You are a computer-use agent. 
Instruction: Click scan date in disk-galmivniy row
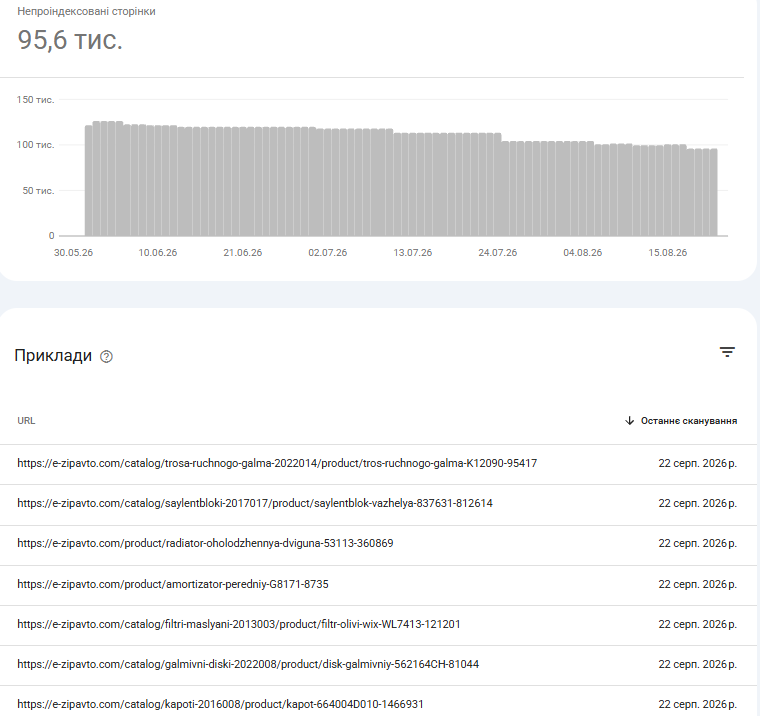pos(697,664)
